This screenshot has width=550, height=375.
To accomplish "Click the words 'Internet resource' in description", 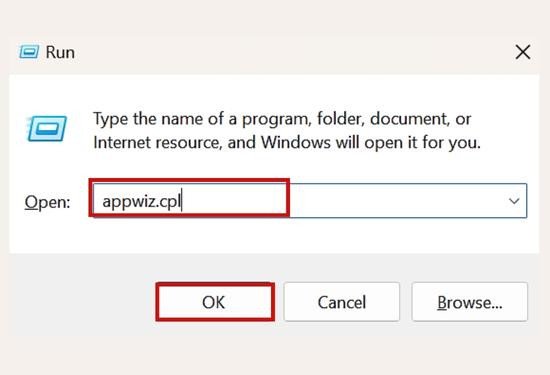I will click(157, 142).
